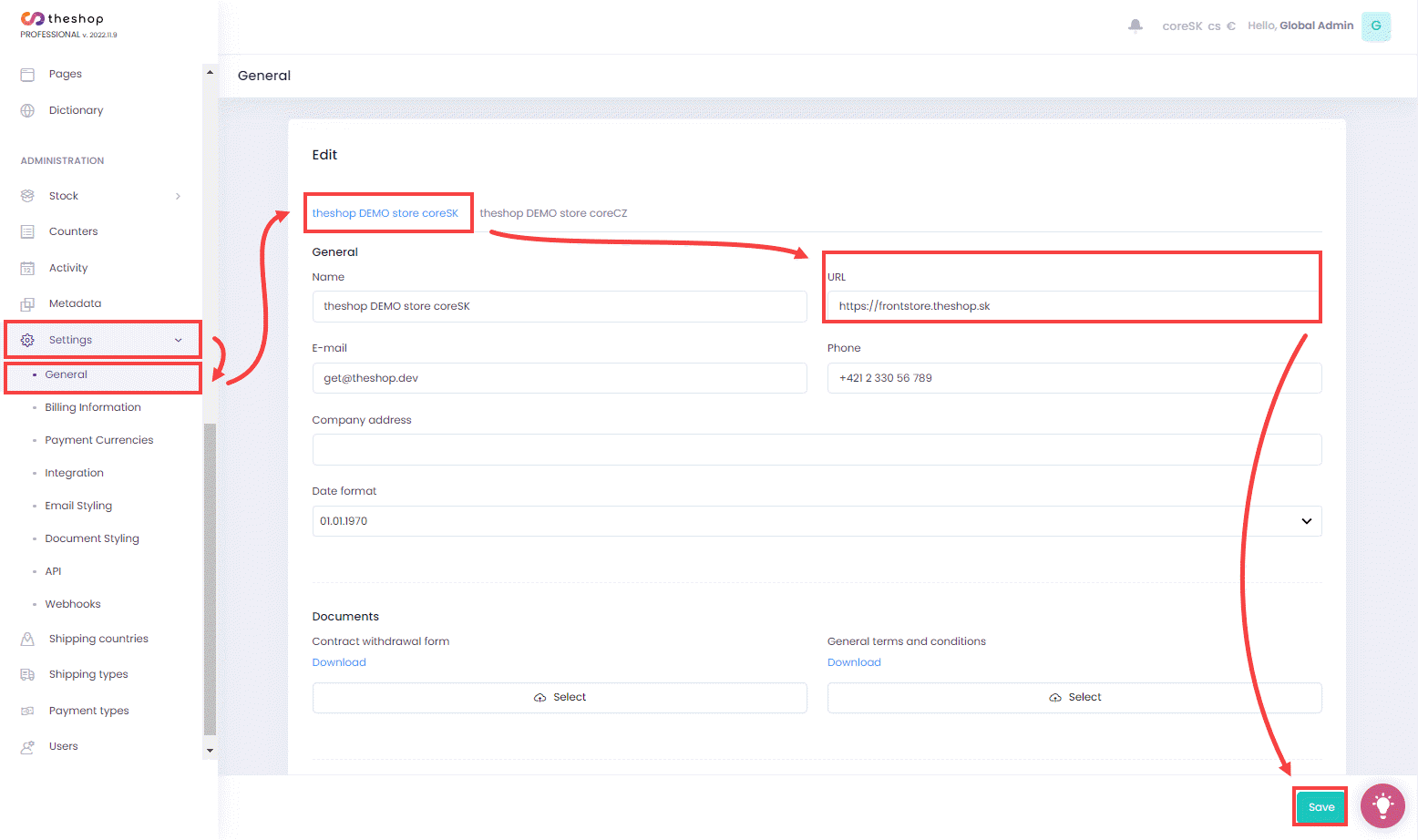
Task: Click the Metadata icon
Action: click(x=27, y=303)
